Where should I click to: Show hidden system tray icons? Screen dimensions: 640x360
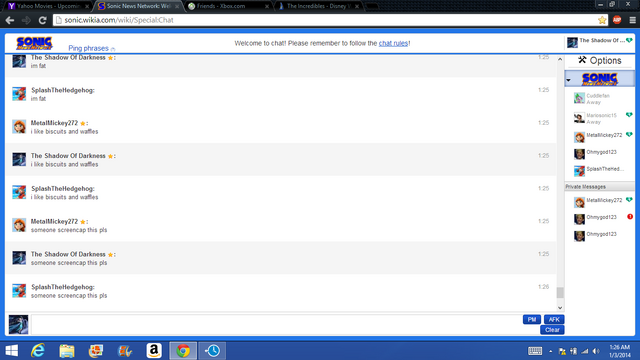click(551, 351)
